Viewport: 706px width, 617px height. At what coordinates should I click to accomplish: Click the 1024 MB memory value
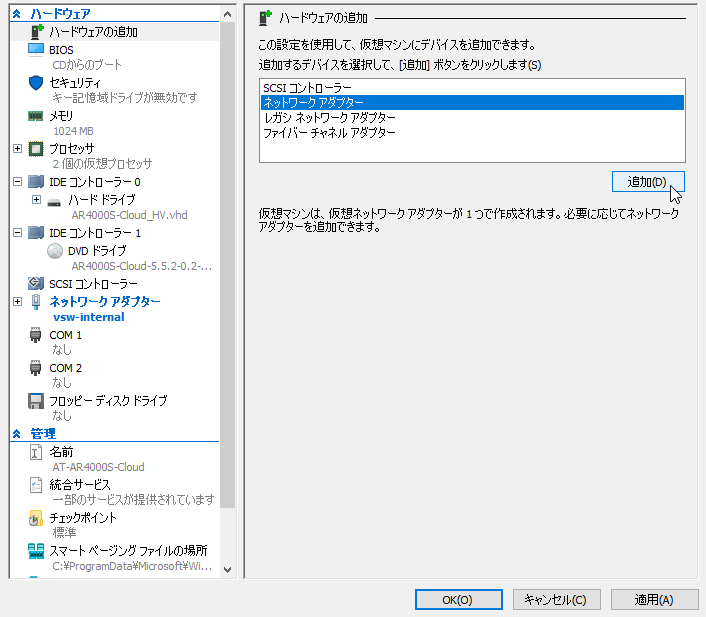(73, 131)
